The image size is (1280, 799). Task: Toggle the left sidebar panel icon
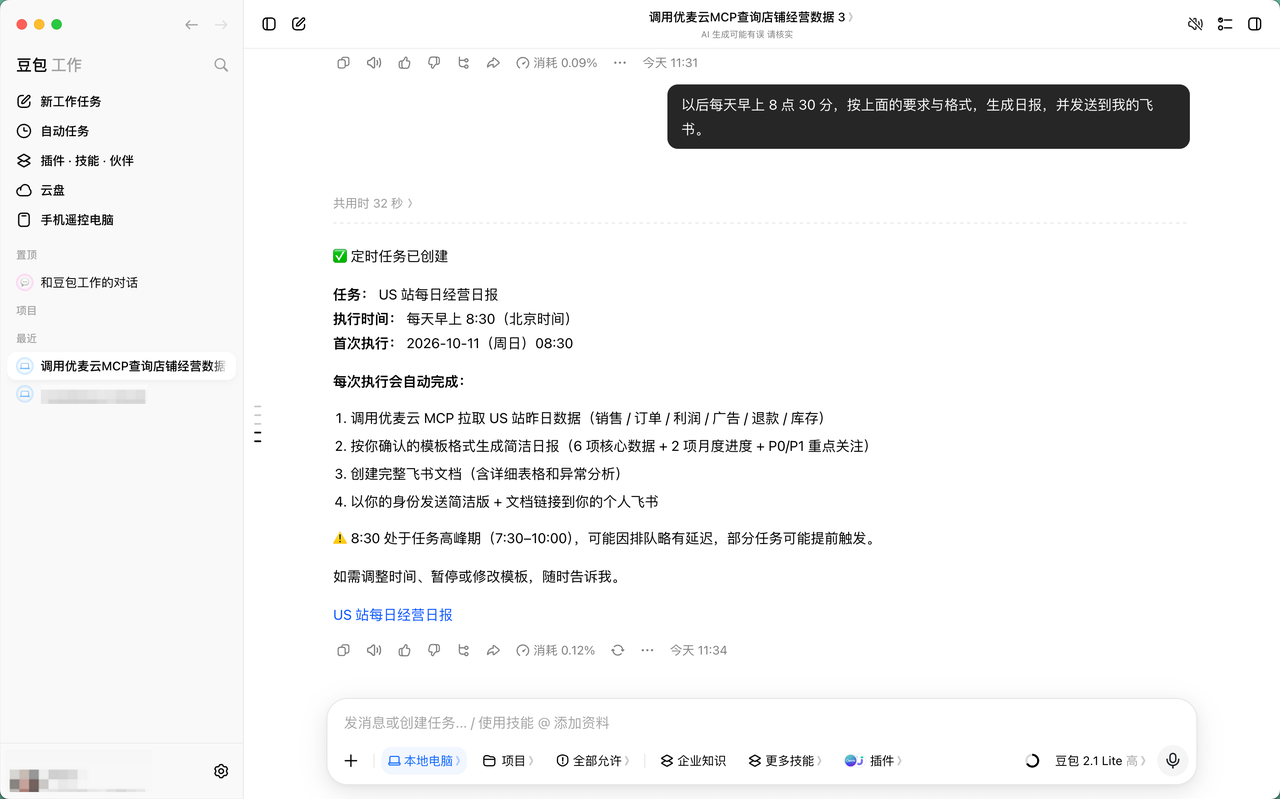point(269,24)
